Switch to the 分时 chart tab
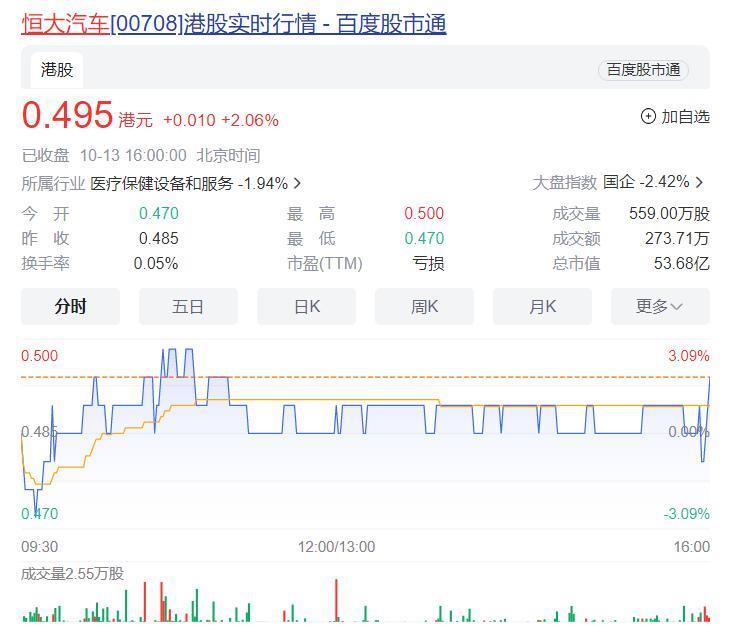The height and width of the screenshot is (639, 755). point(70,306)
